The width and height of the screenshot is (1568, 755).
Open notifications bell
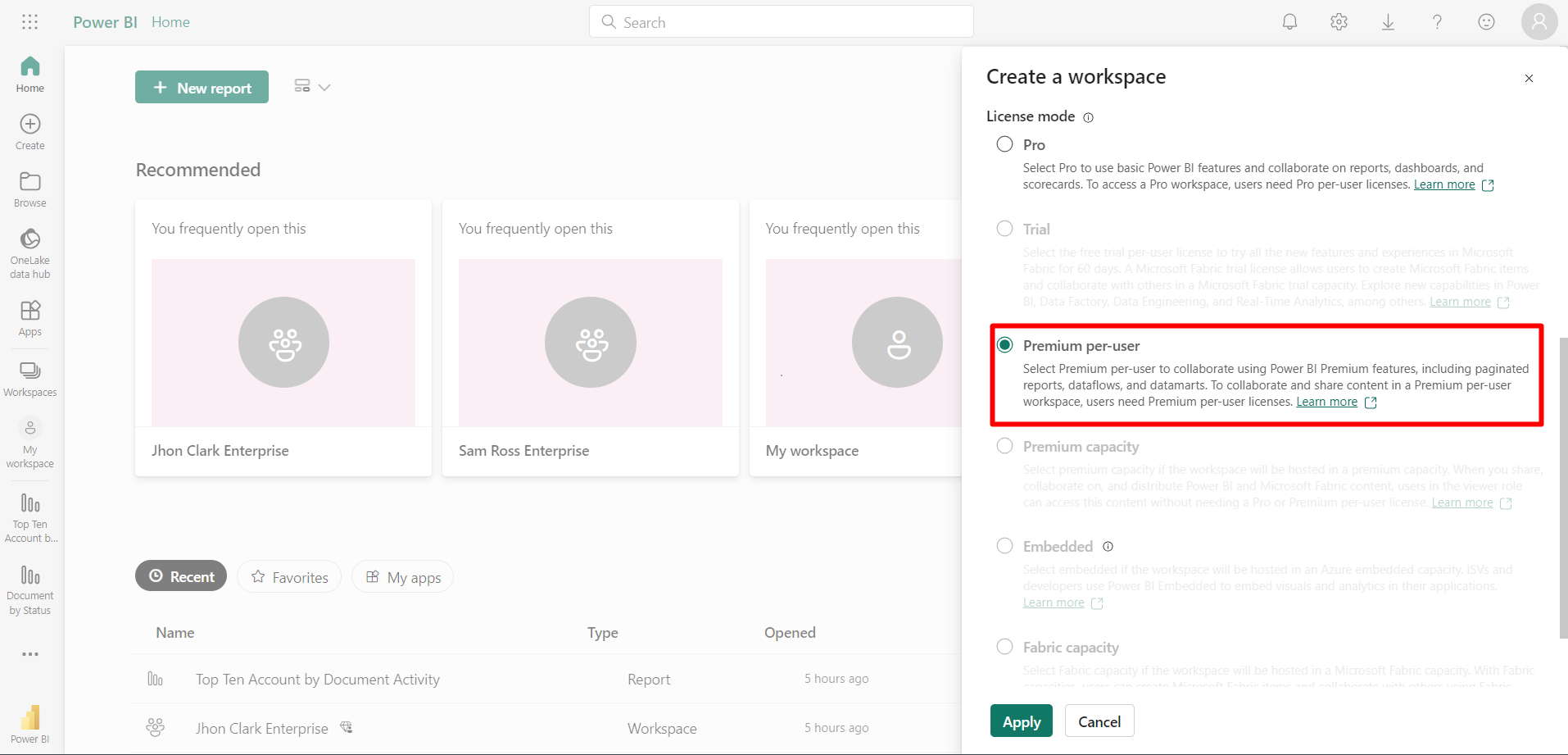pyautogui.click(x=1289, y=22)
